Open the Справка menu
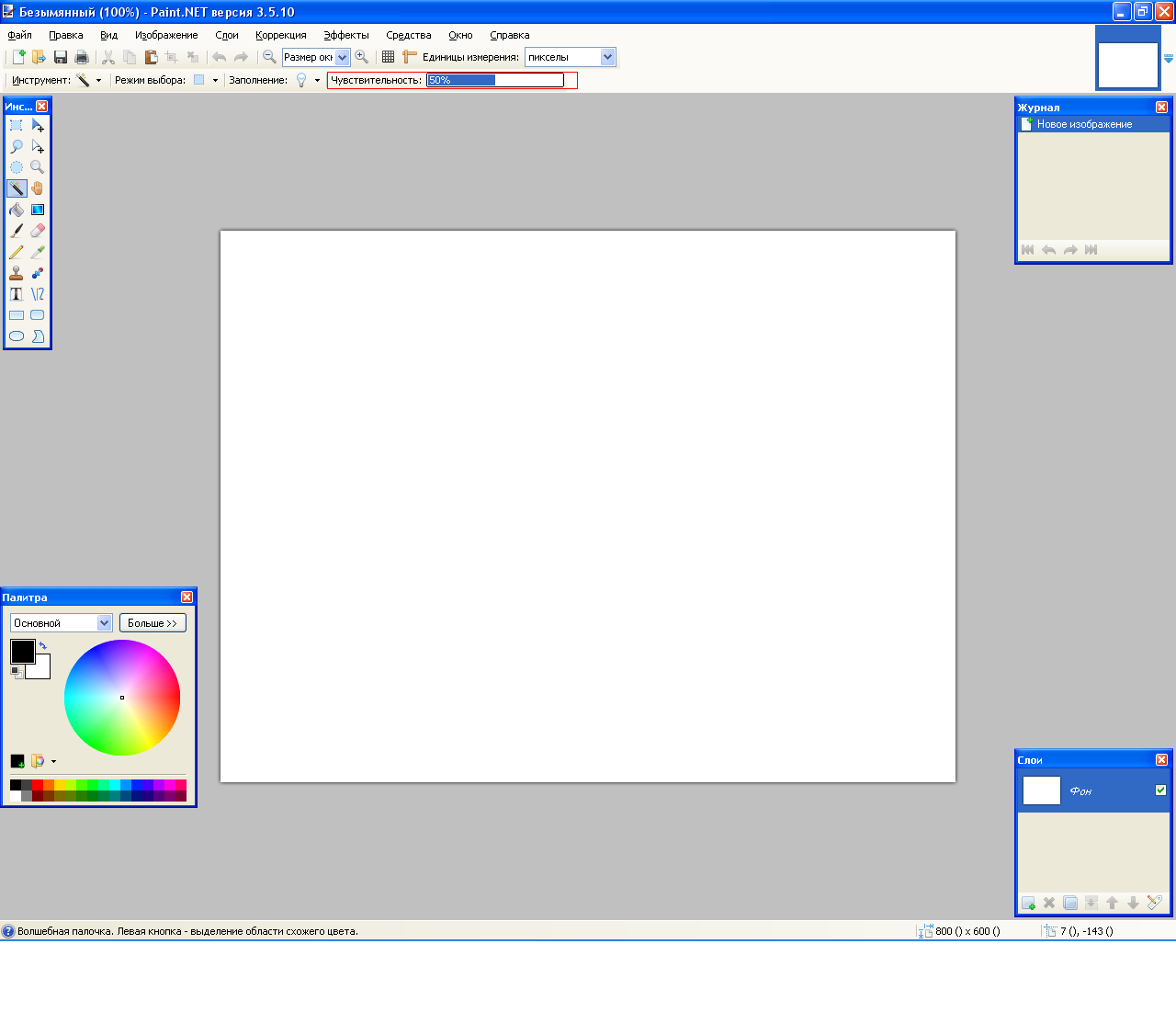The width and height of the screenshot is (1176, 1035). point(510,36)
